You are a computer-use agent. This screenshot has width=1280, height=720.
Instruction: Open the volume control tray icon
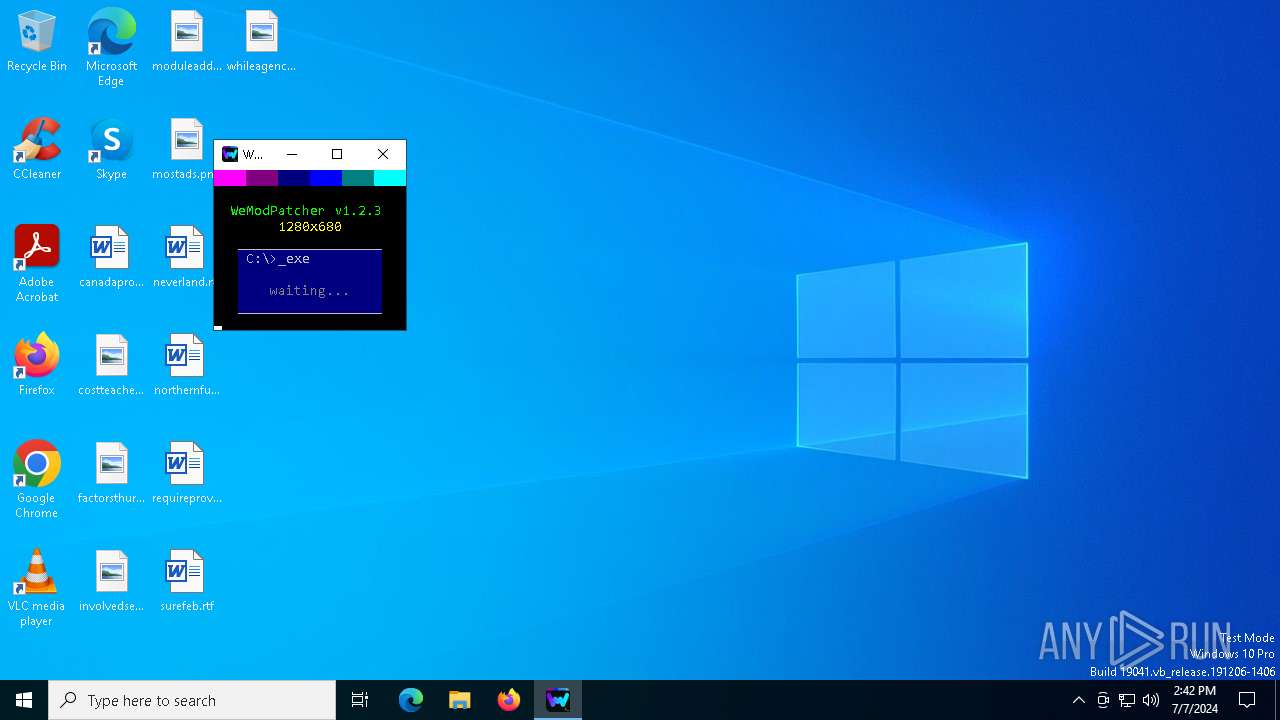click(1151, 700)
